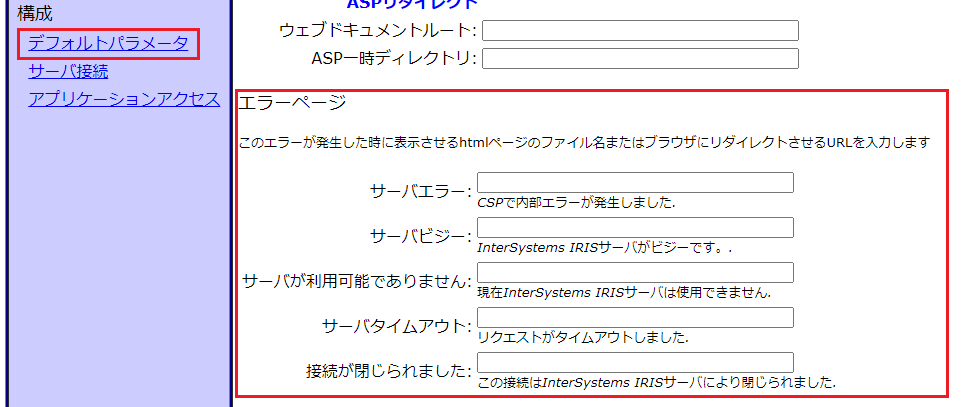Click the hint この接続は…により閉じられました
This screenshot has height=407, width=974.
pyautogui.click(x=656, y=382)
